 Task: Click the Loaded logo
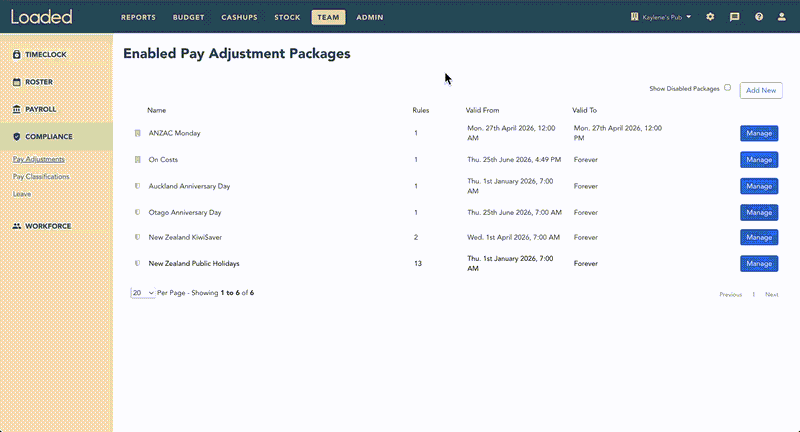point(41,17)
